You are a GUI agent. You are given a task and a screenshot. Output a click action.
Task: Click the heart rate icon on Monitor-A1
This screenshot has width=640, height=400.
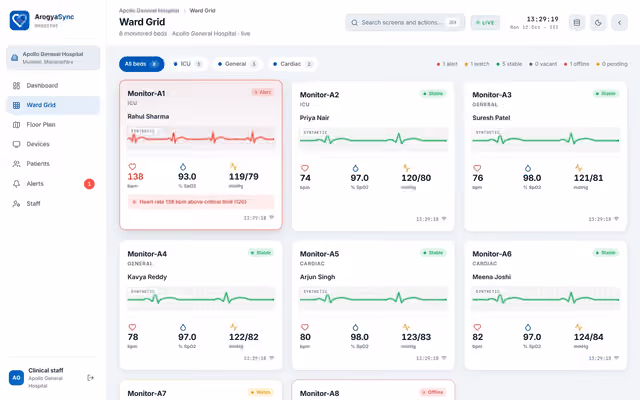(132, 167)
